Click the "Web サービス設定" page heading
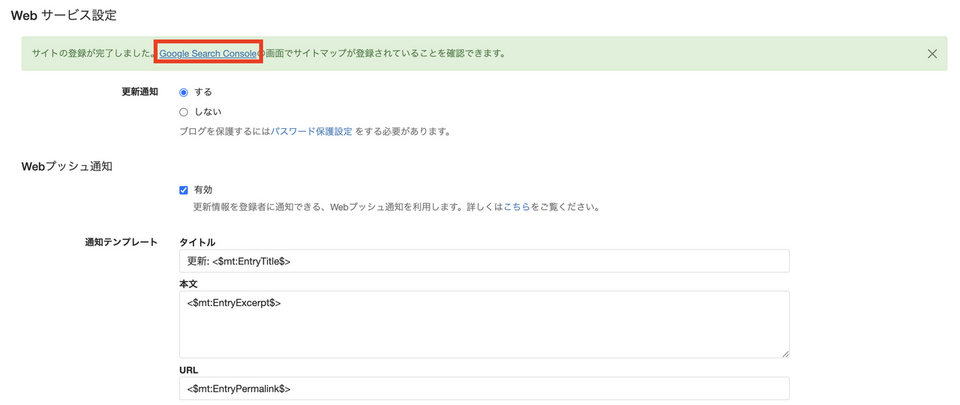The height and width of the screenshot is (405, 960). pyautogui.click(x=63, y=15)
